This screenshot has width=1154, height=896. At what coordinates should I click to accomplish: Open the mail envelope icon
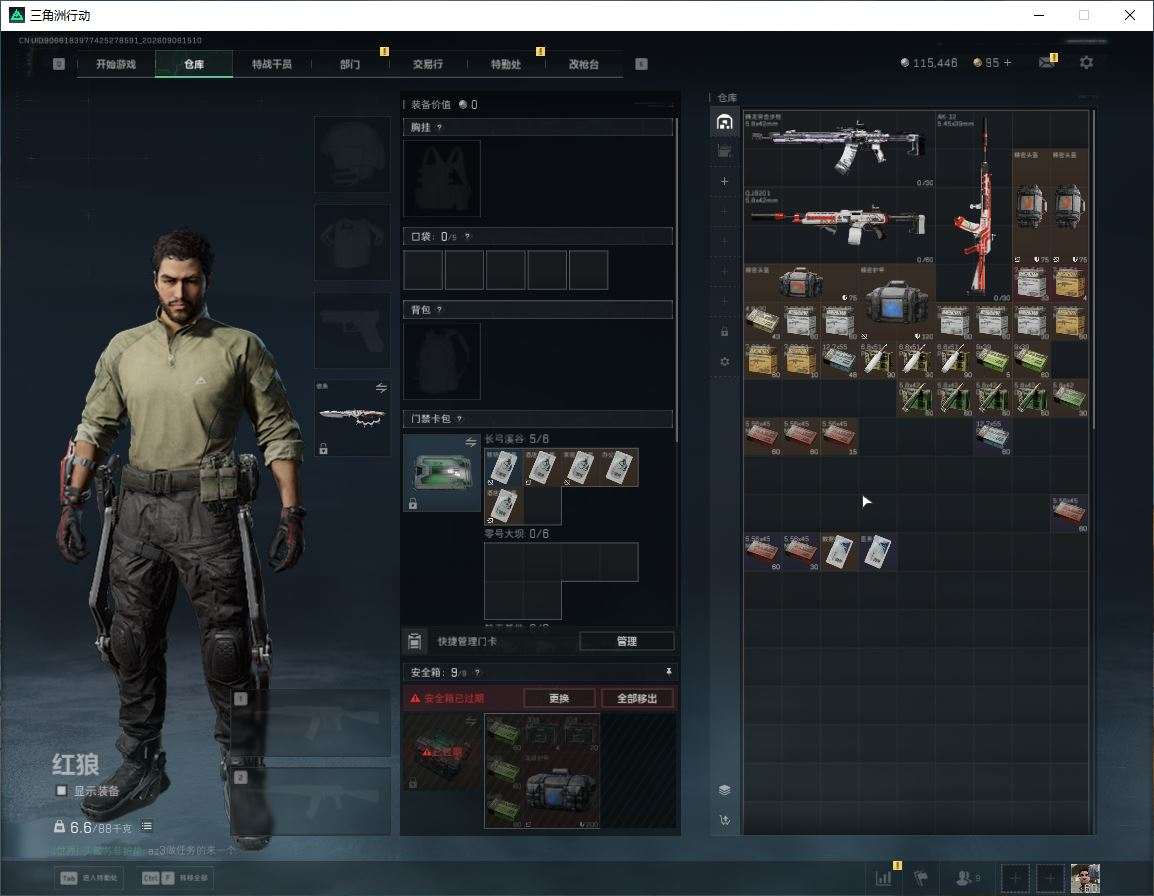click(1047, 63)
